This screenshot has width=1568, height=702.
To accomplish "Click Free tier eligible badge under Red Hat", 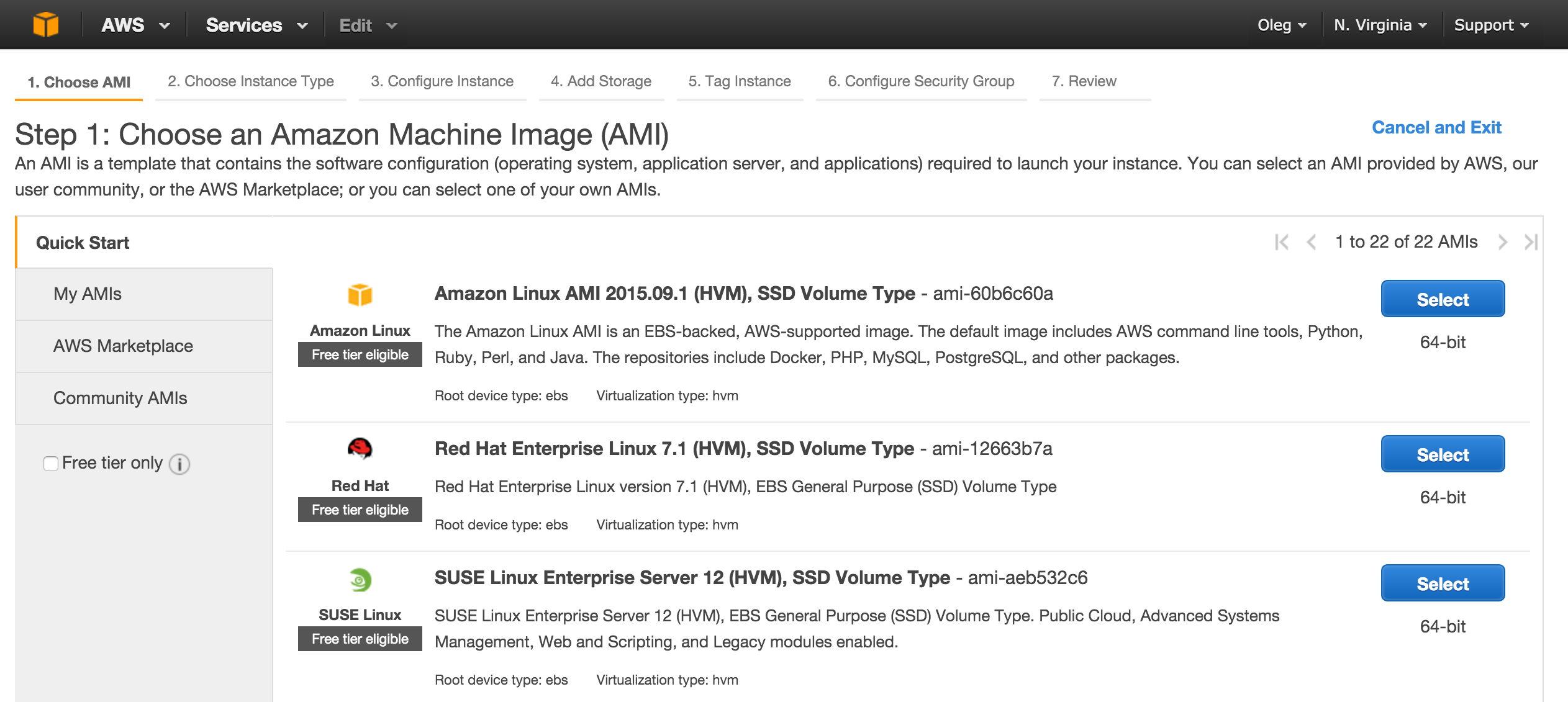I will point(360,510).
